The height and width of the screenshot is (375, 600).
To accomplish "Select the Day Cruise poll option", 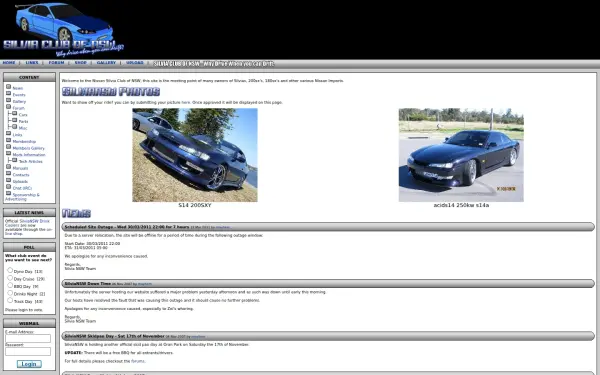I will pyautogui.click(x=10, y=278).
